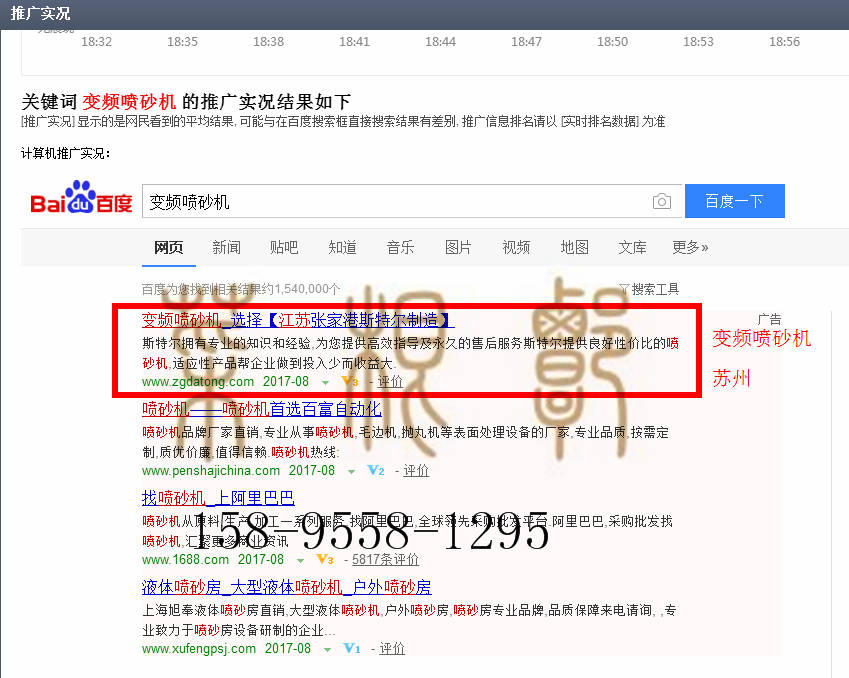Viewport: 849px width, 678px height.
Task: Click V2 badge on penshajichina.com result
Action: click(376, 470)
